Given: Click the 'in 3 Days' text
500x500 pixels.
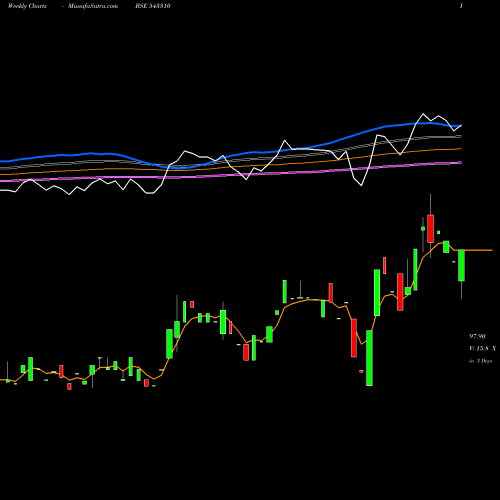Looking at the screenshot, I should [x=480, y=361].
